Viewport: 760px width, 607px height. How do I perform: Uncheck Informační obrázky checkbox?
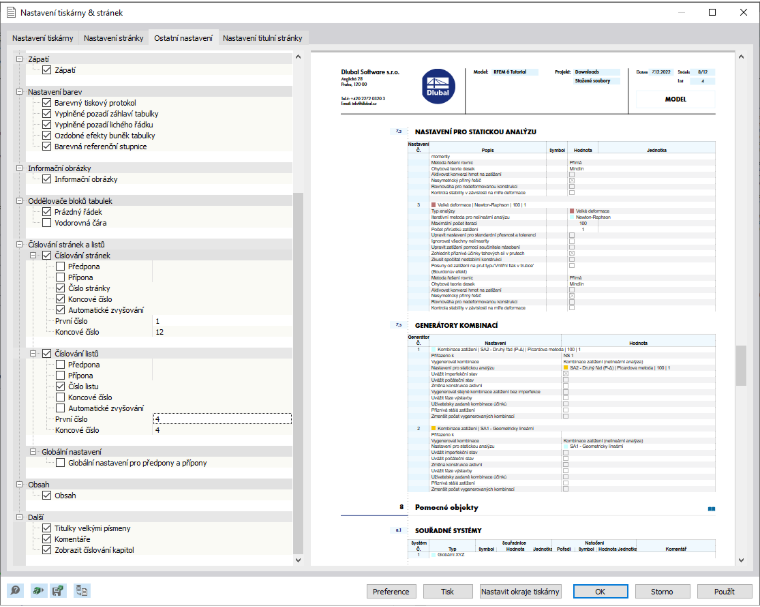[47, 179]
